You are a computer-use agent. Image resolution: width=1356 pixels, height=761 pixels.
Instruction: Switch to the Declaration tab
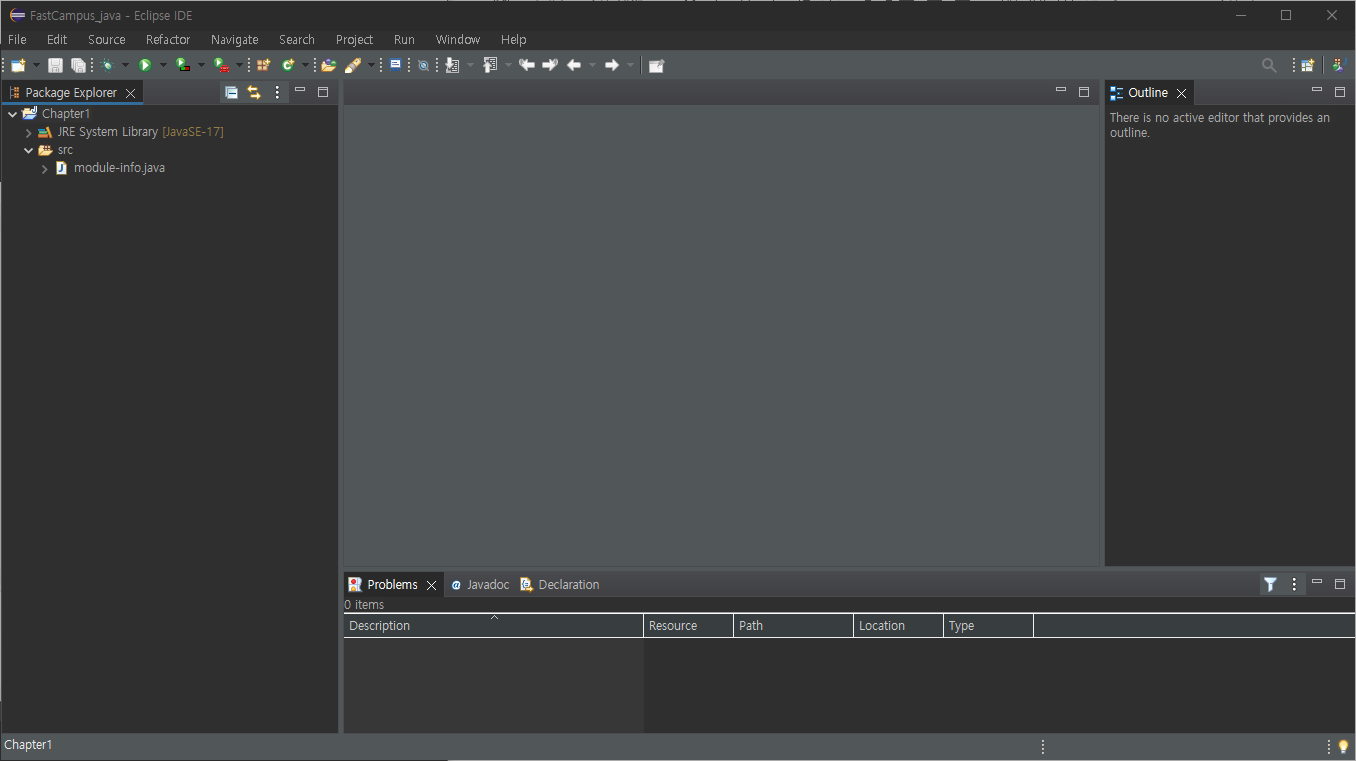click(560, 585)
